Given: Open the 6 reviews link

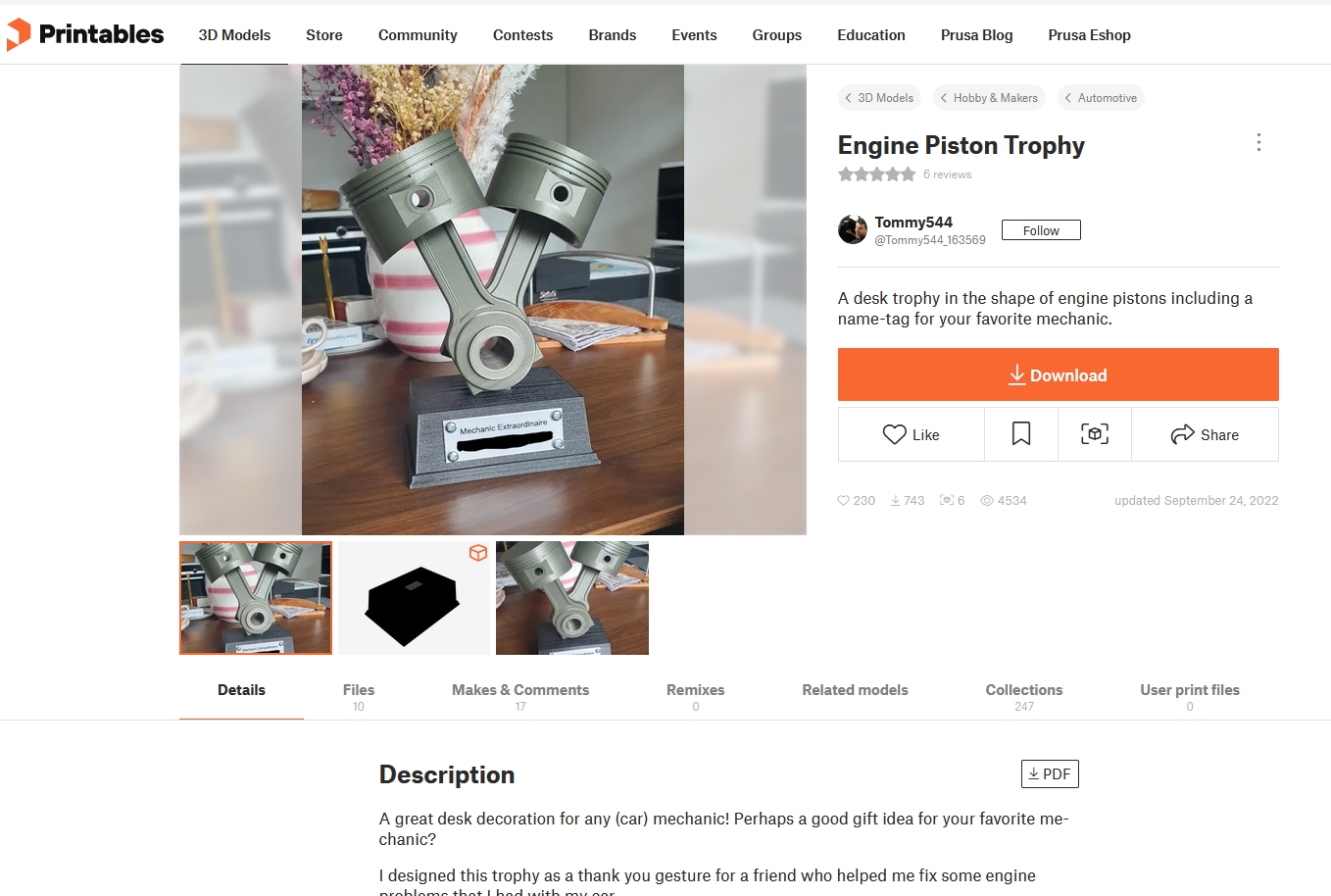Looking at the screenshot, I should tap(947, 174).
